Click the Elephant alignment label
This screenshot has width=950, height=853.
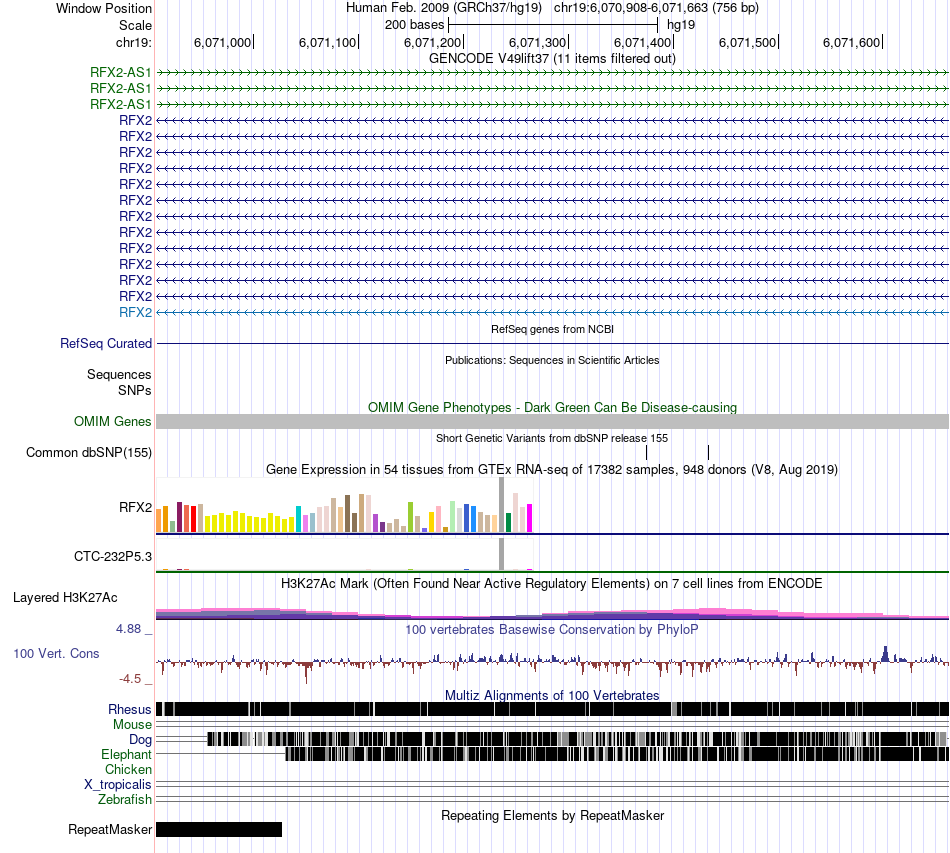point(126,754)
